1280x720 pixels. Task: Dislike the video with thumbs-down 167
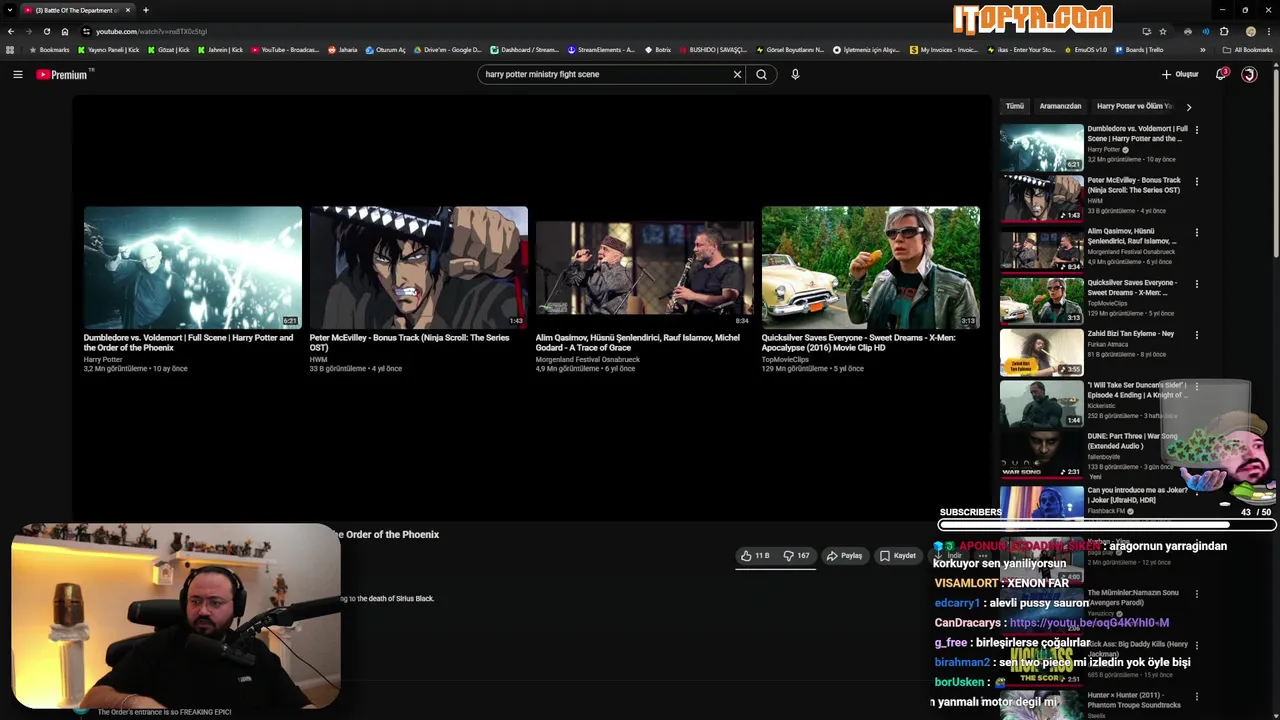pos(797,555)
